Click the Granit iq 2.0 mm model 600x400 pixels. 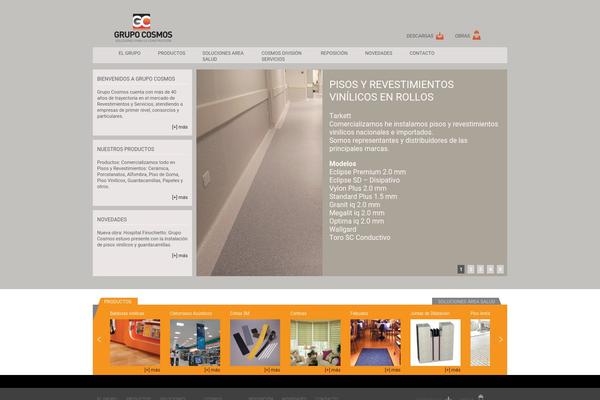click(354, 205)
